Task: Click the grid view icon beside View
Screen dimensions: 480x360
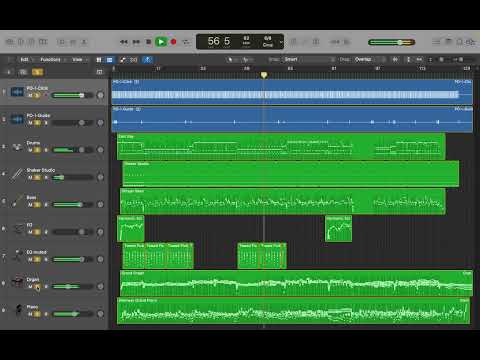Action: click(99, 60)
